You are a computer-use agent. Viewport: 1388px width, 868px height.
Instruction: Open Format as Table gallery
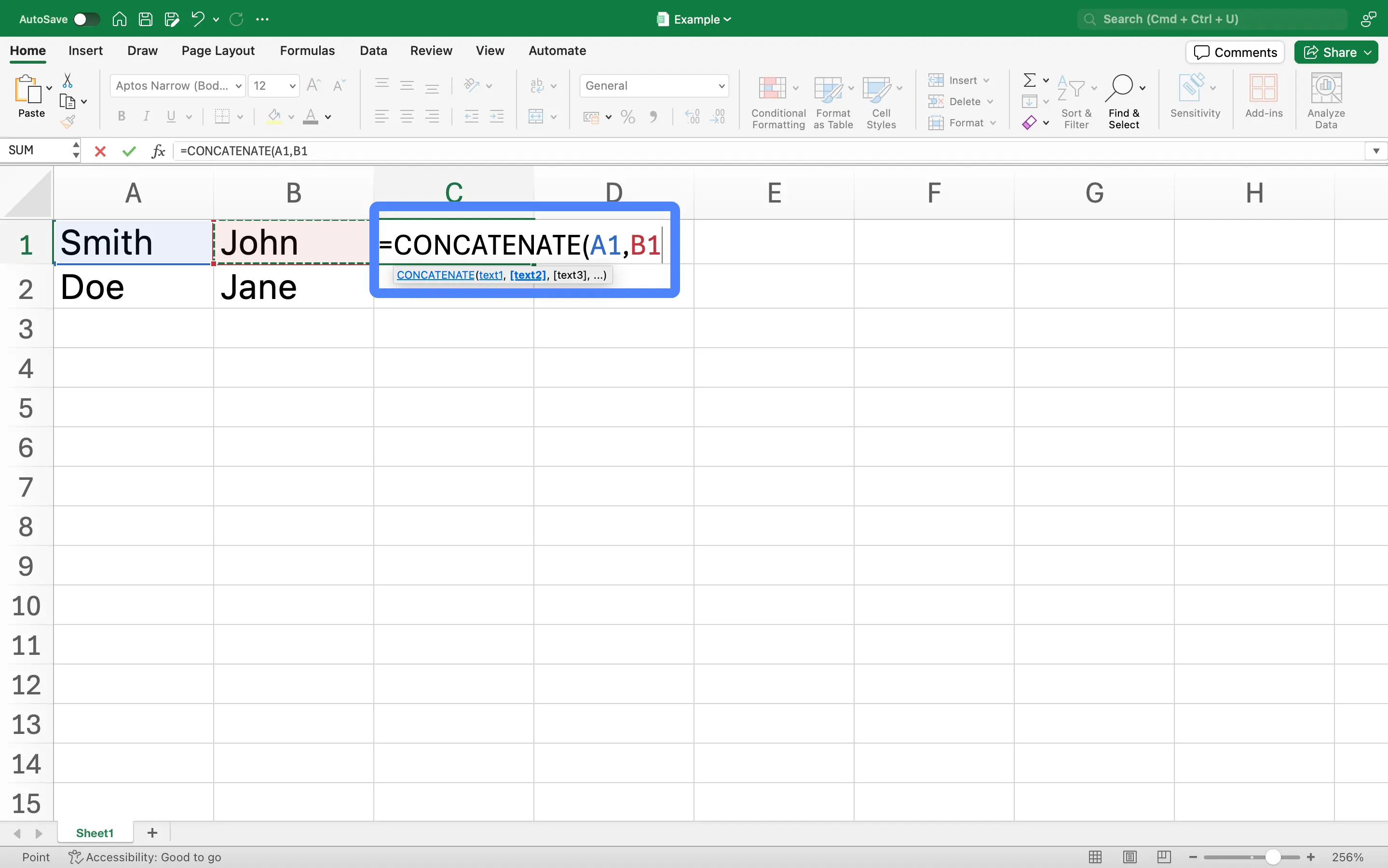click(x=833, y=102)
